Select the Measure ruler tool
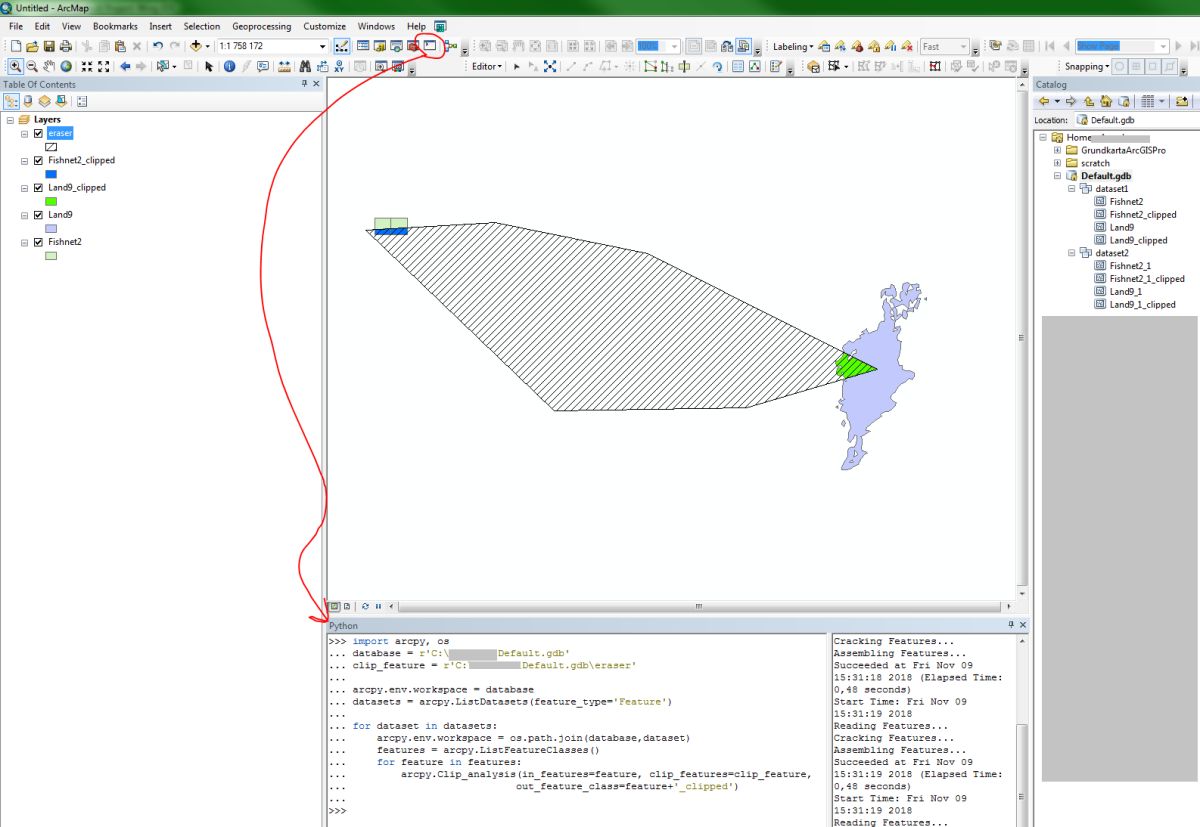 tap(284, 66)
